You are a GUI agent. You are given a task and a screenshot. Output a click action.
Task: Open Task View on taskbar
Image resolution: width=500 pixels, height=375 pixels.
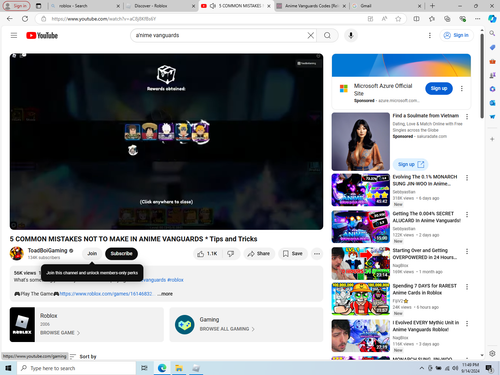point(144,368)
